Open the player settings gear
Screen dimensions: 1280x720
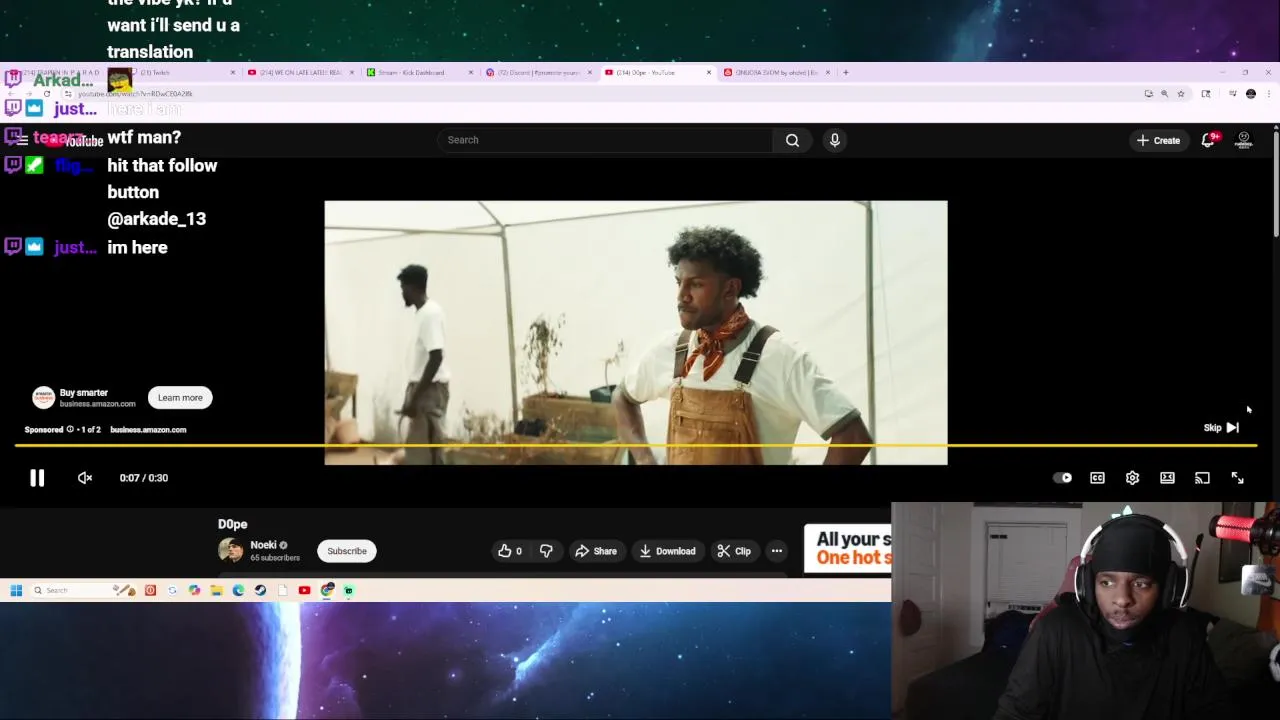click(1132, 478)
